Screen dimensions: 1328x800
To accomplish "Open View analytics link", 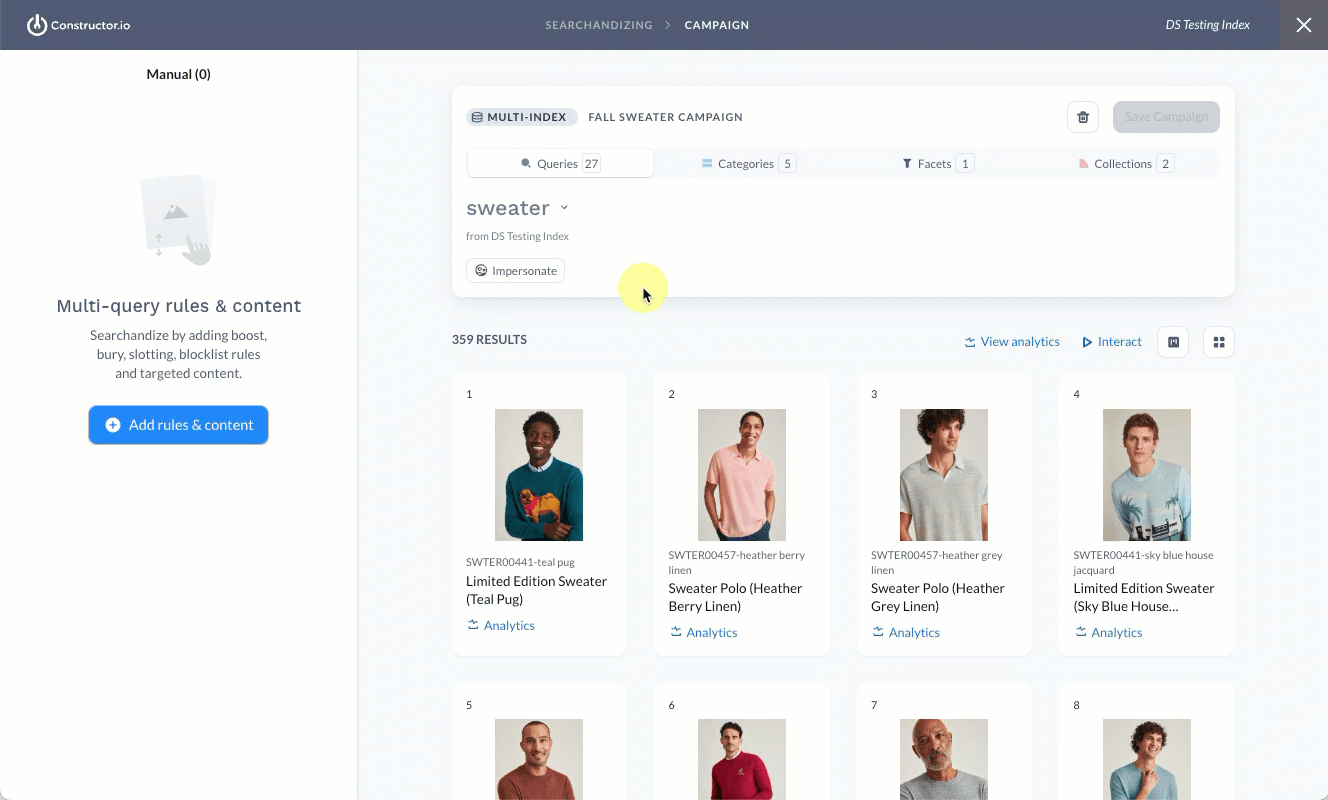I will point(1012,342).
